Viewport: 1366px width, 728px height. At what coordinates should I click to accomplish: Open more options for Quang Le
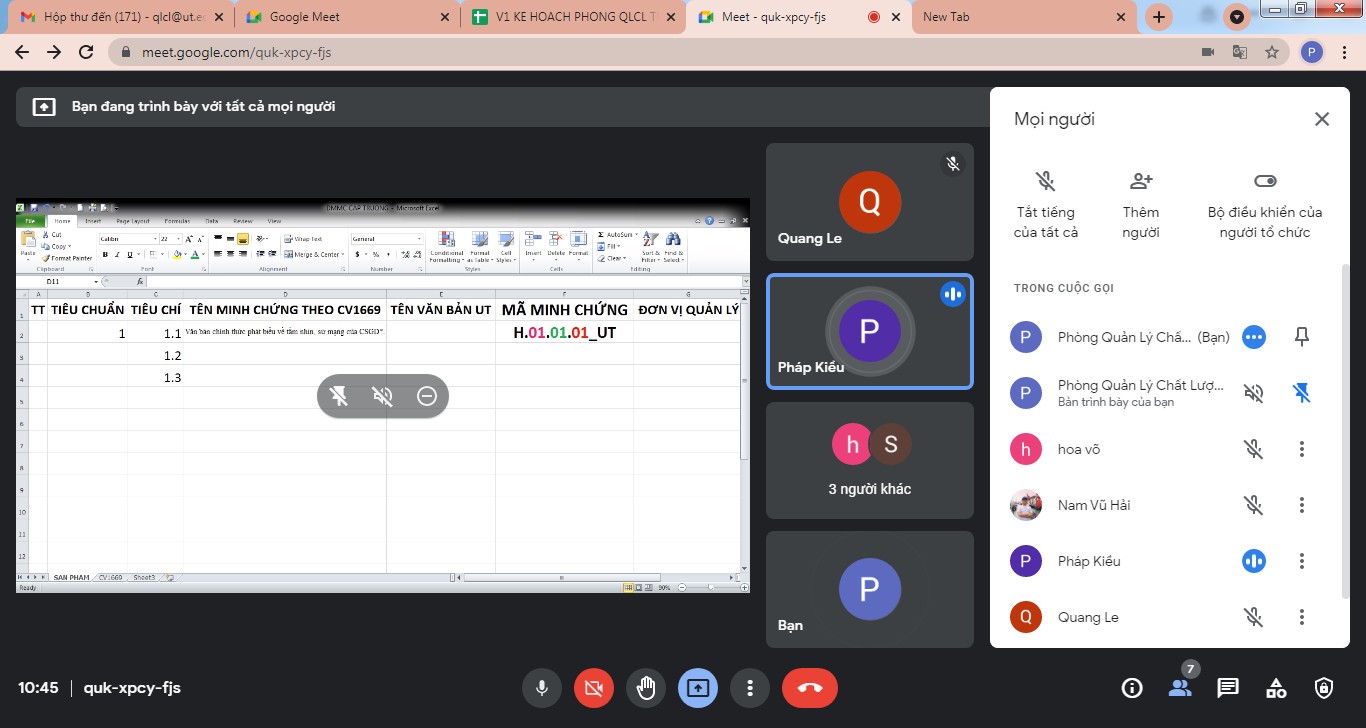click(1301, 617)
